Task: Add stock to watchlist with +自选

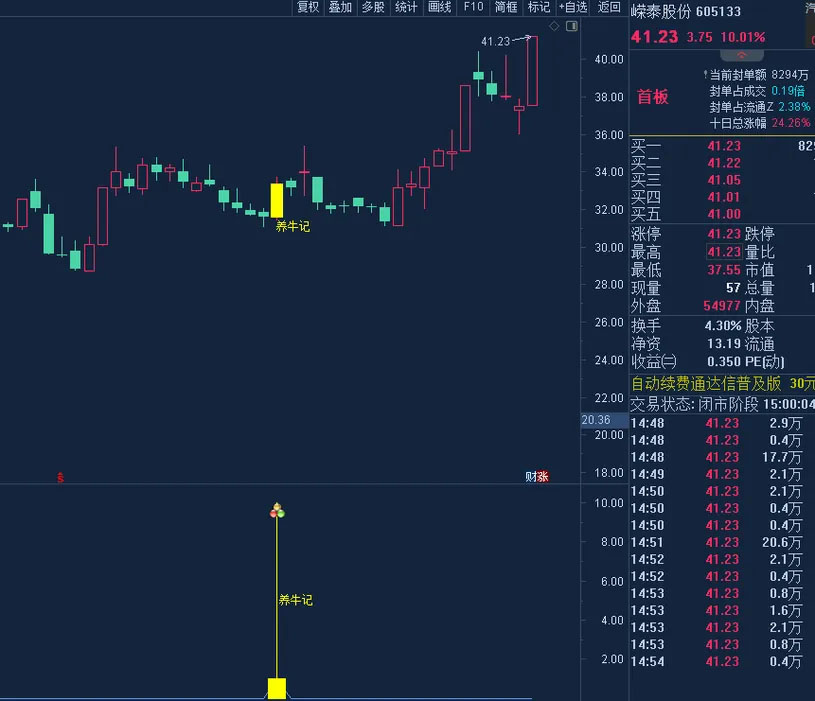Action: tap(573, 7)
